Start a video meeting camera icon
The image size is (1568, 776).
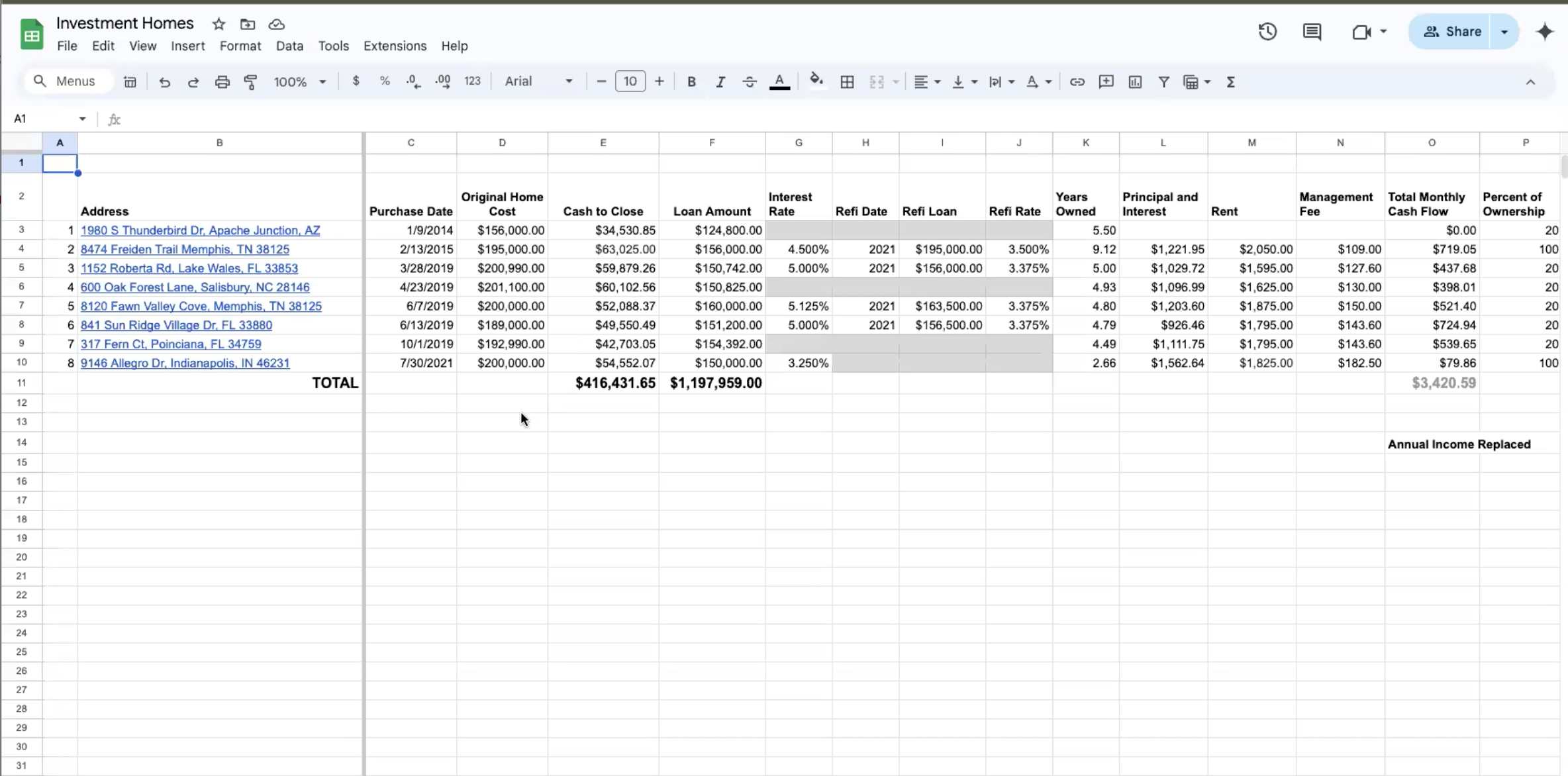coord(1361,32)
